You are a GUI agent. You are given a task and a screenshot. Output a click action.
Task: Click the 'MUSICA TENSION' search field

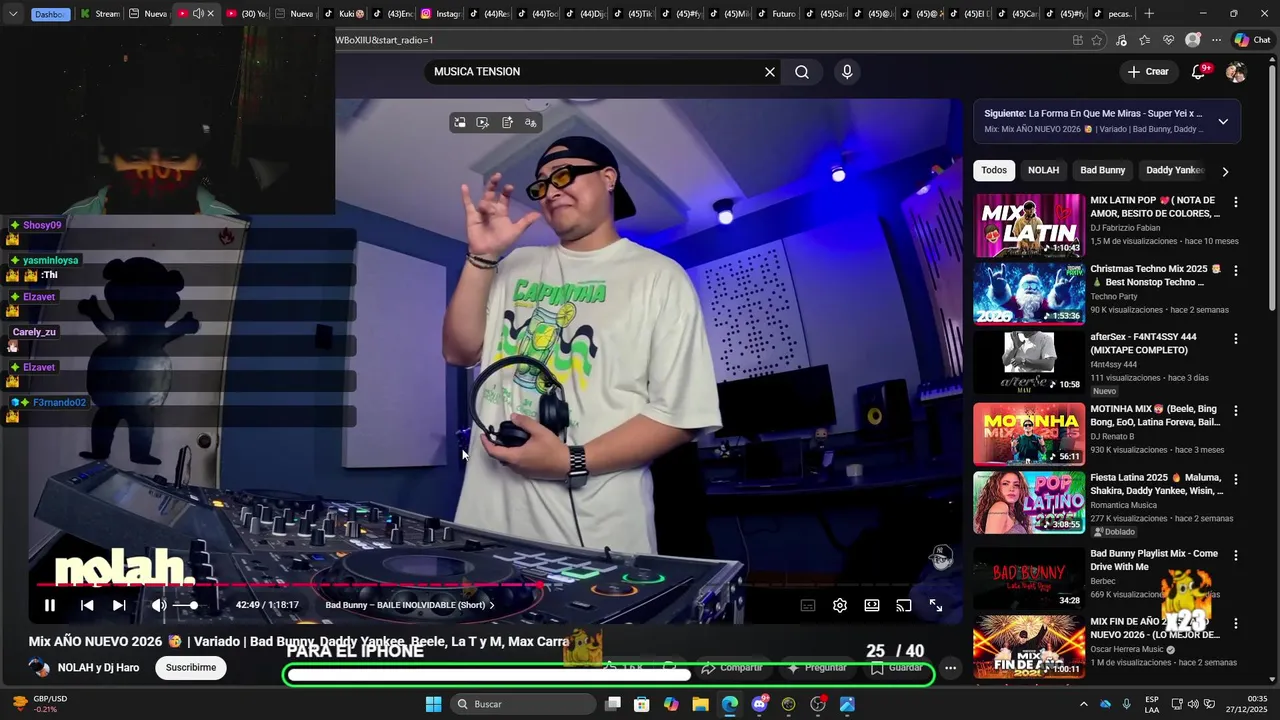tap(595, 72)
